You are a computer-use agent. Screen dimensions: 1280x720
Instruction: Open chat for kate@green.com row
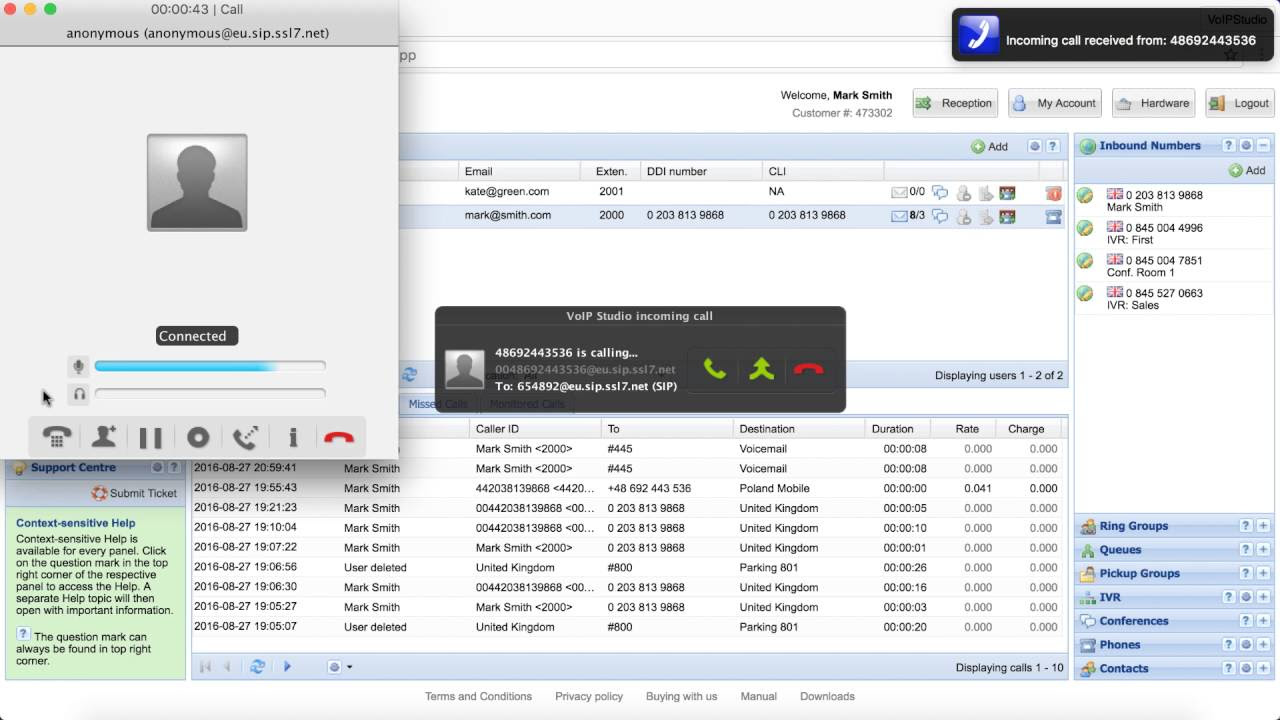tap(940, 192)
